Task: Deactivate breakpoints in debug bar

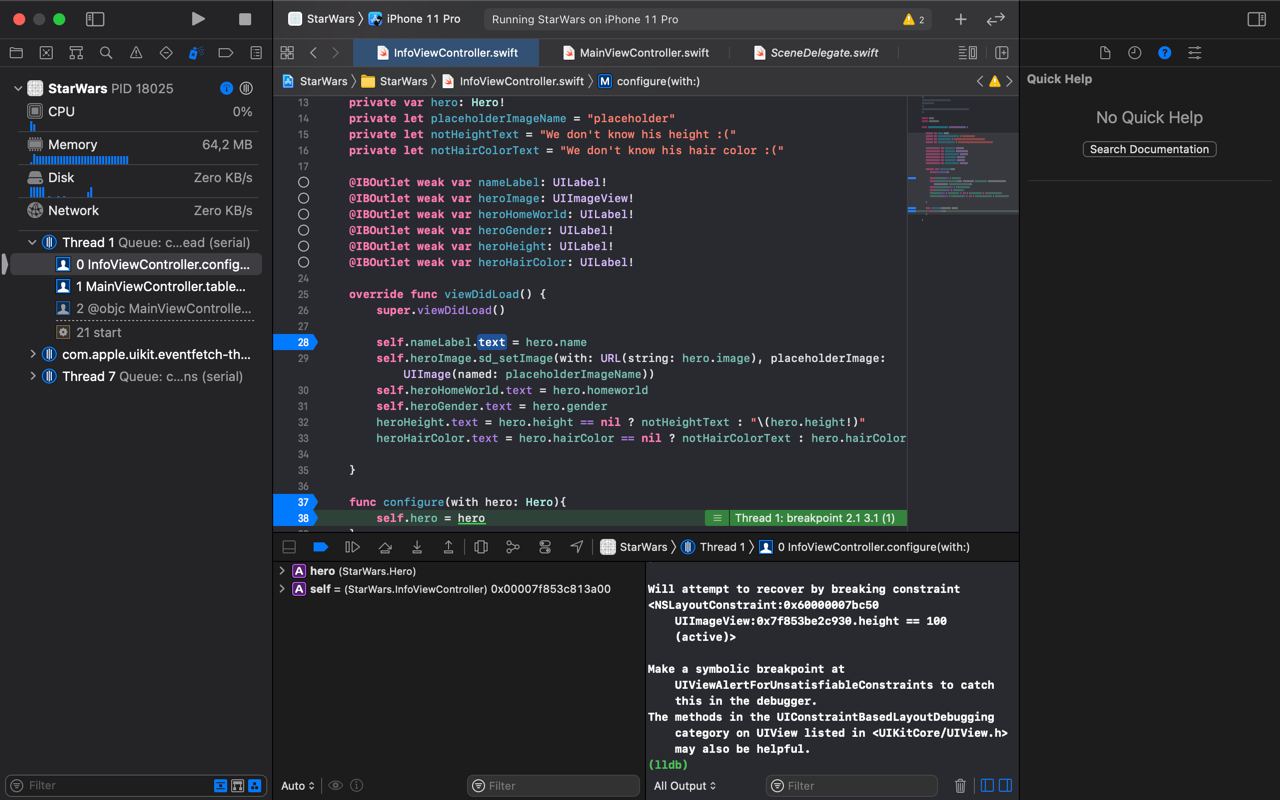Action: pos(320,547)
